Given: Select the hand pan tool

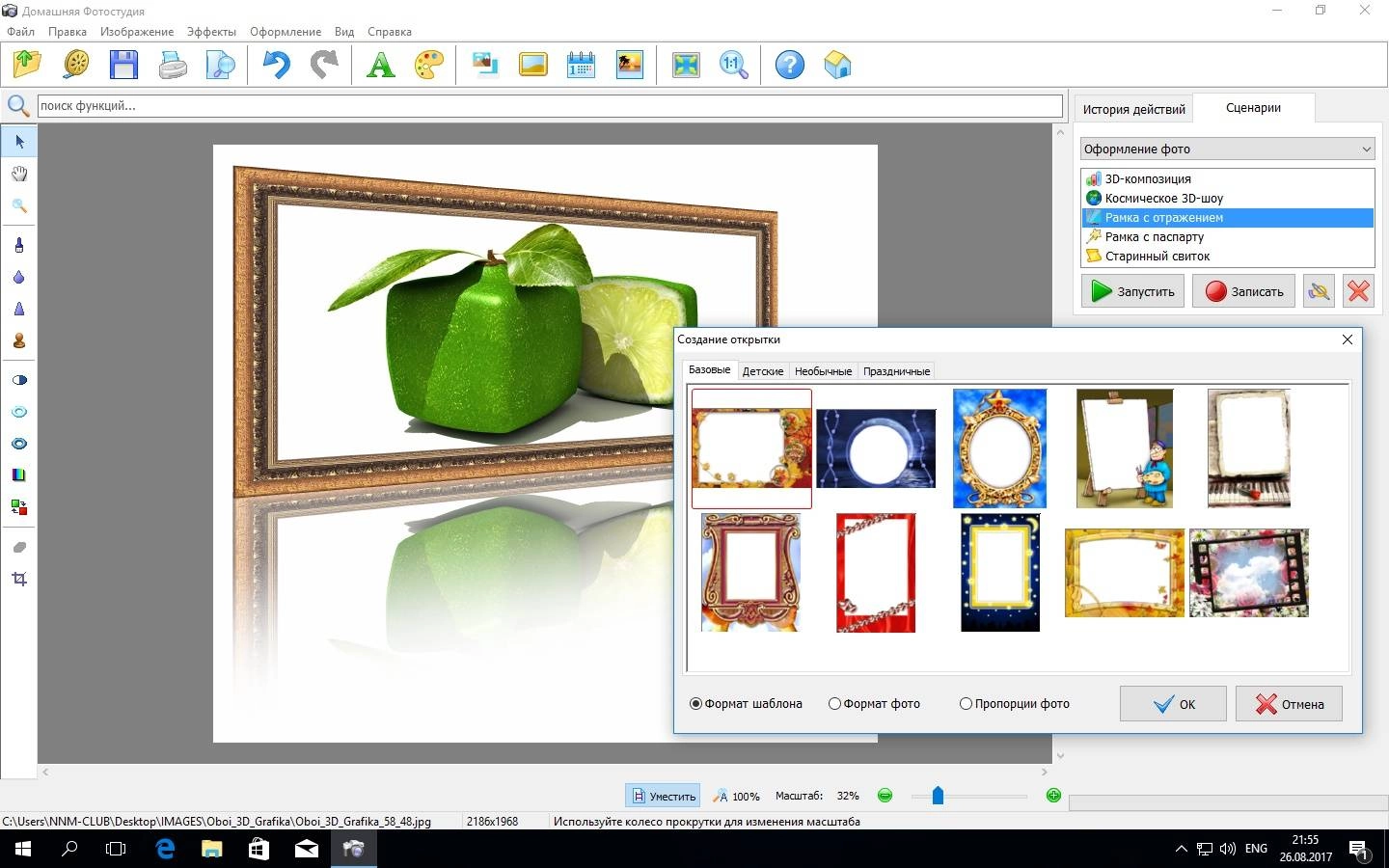Looking at the screenshot, I should [19, 174].
